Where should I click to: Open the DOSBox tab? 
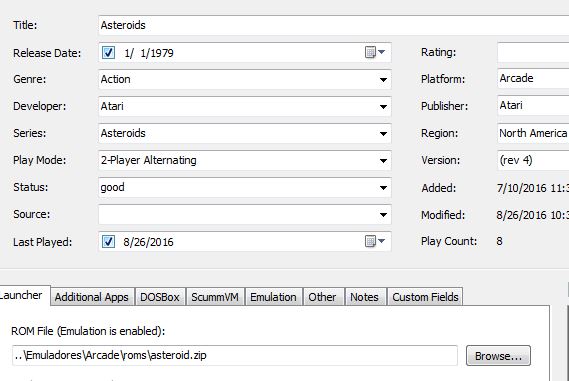pyautogui.click(x=160, y=297)
